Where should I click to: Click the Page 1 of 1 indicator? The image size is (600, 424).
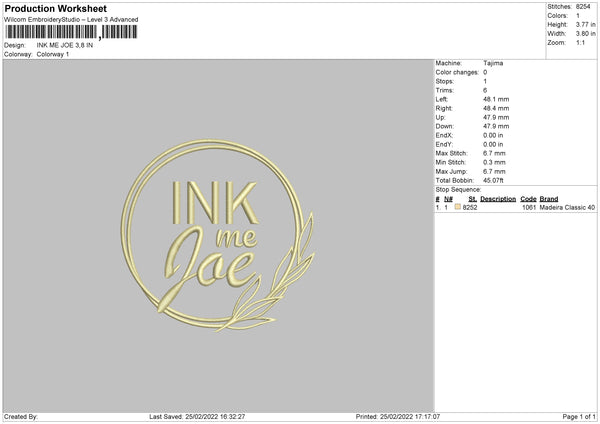(x=579, y=417)
